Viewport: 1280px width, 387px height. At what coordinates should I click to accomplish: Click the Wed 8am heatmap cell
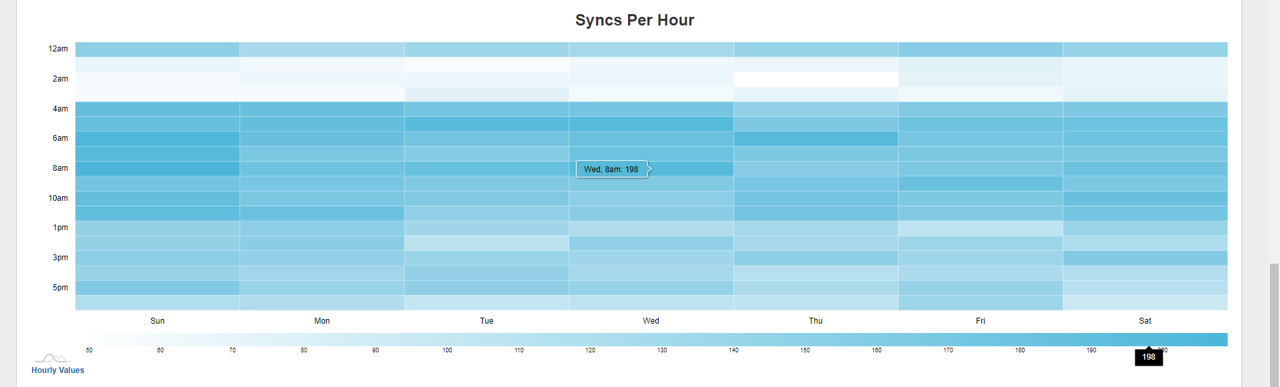click(x=651, y=169)
